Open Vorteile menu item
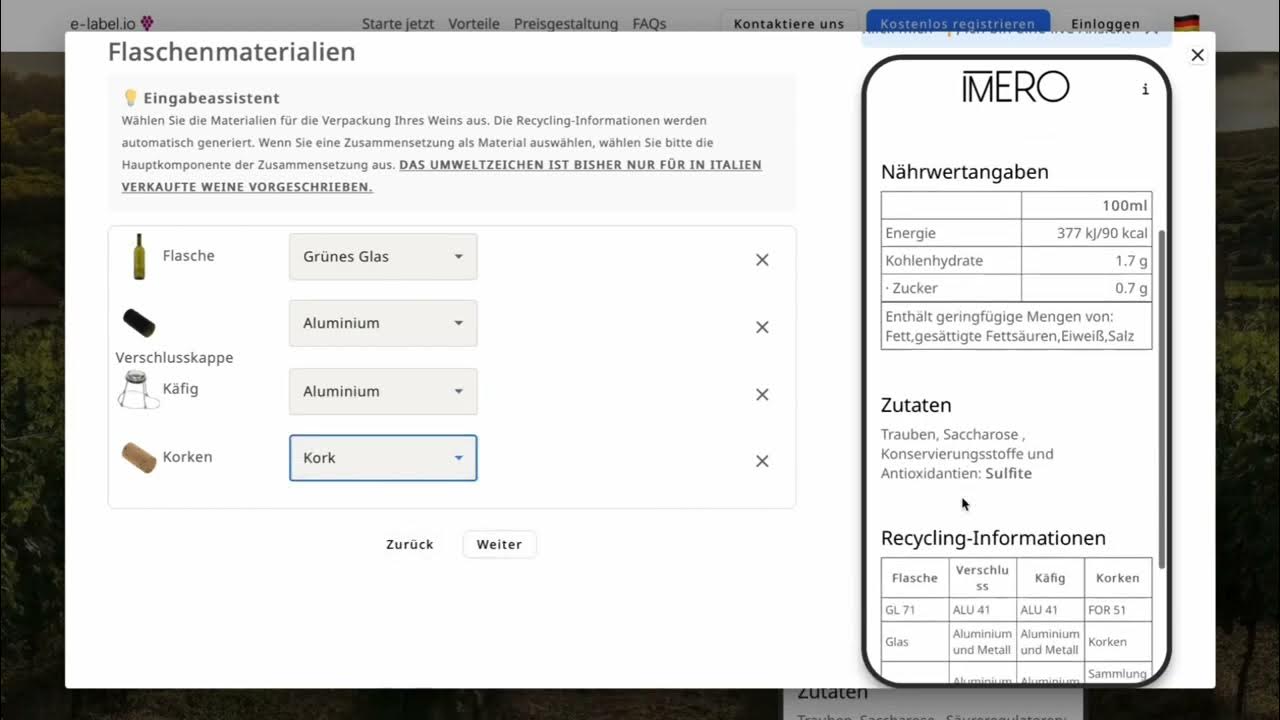 [474, 23]
